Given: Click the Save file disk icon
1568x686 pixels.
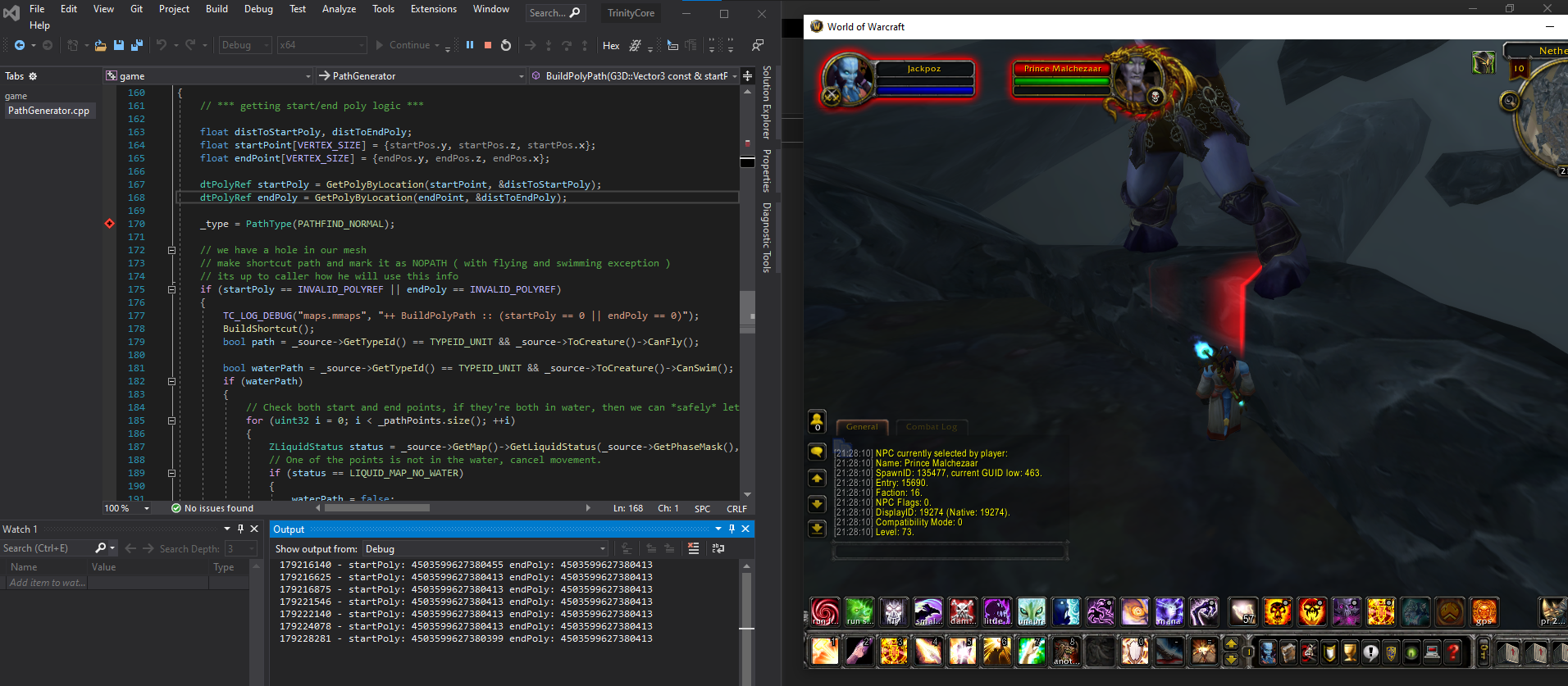Looking at the screenshot, I should (x=119, y=45).
